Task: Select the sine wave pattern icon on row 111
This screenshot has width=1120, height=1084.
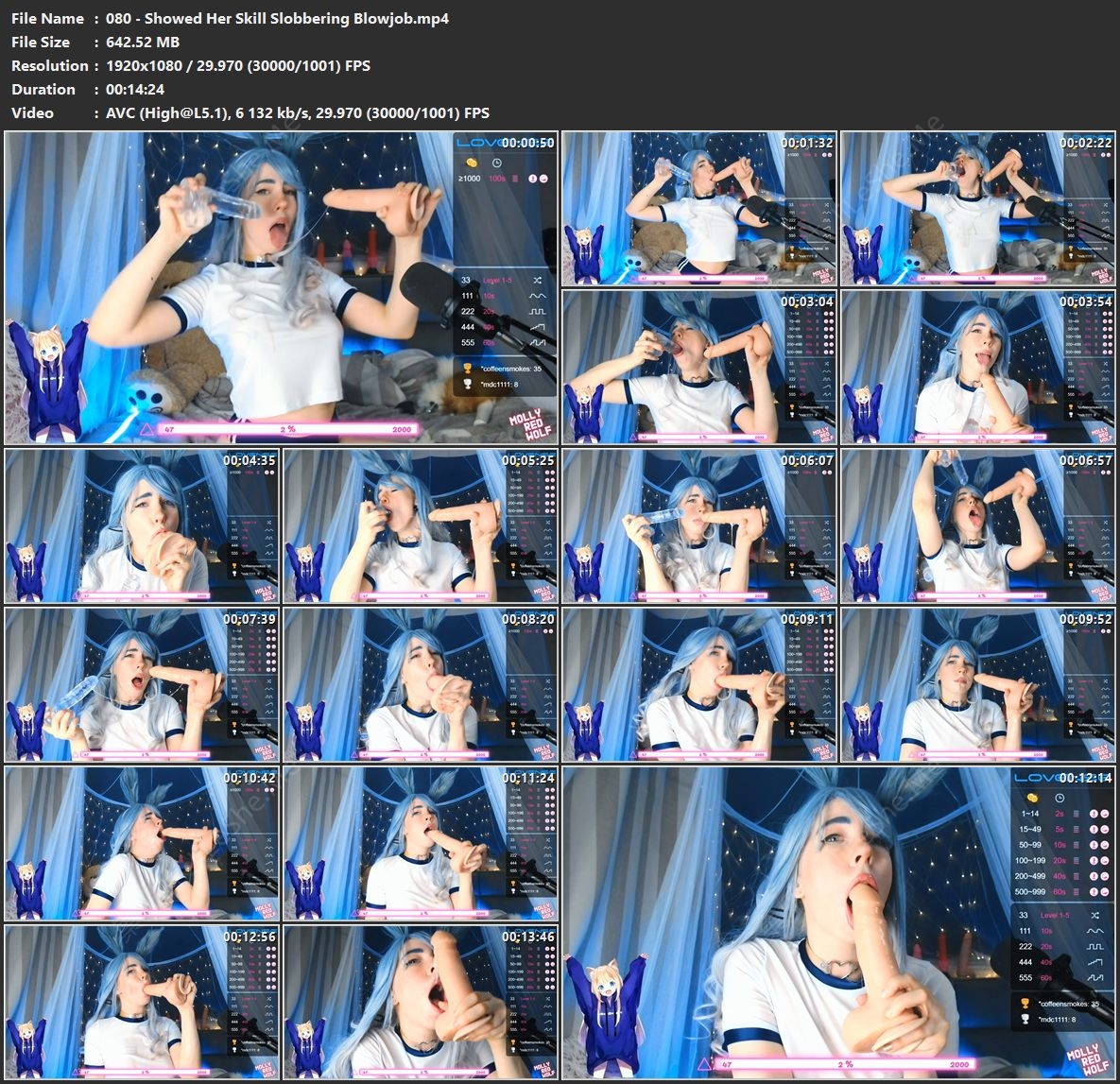Action: 538,296
